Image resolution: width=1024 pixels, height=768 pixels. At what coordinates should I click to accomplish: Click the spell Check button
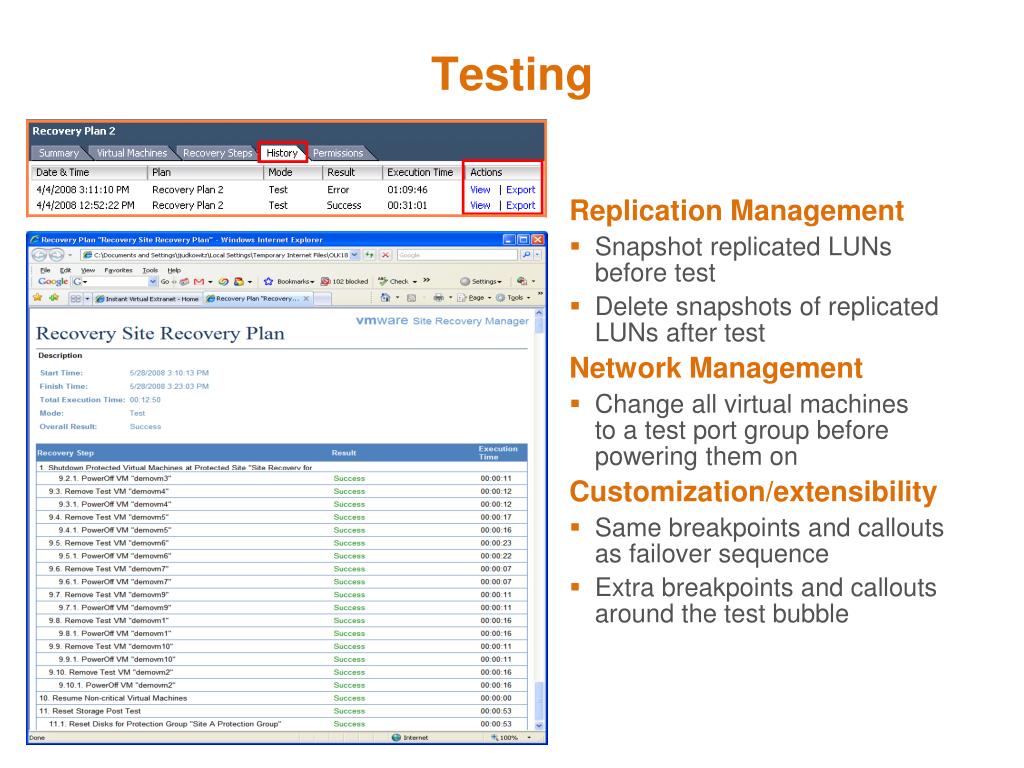click(x=393, y=281)
